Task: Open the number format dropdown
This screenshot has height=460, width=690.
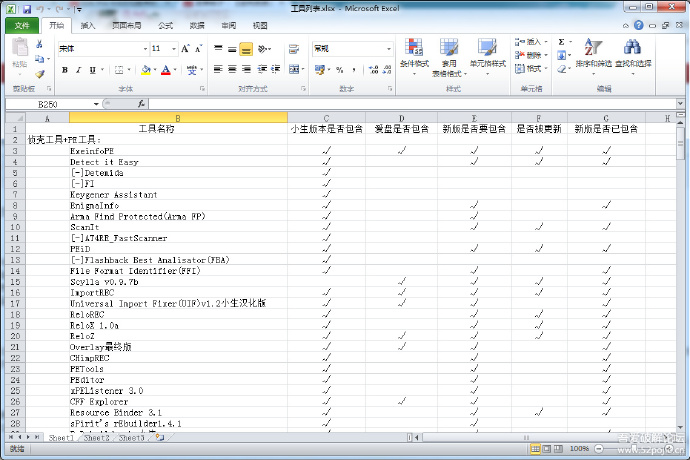Action: pyautogui.click(x=389, y=49)
